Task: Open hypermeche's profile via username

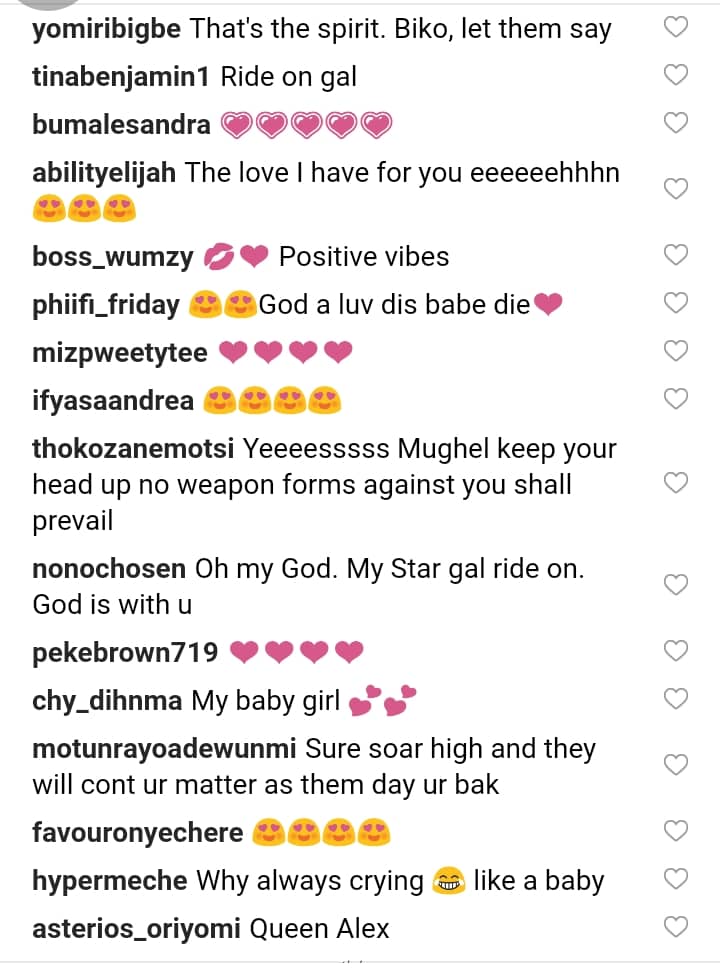Action: [110, 880]
